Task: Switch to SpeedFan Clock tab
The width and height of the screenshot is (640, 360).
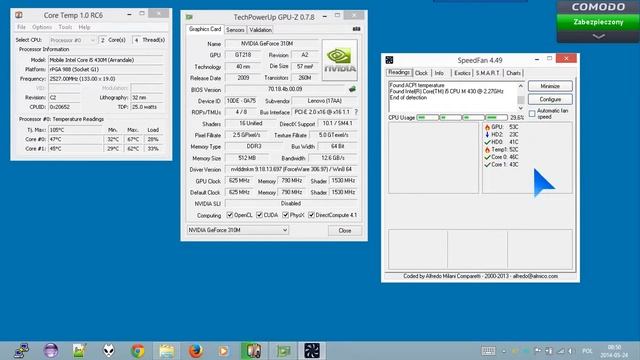Action: pos(421,73)
